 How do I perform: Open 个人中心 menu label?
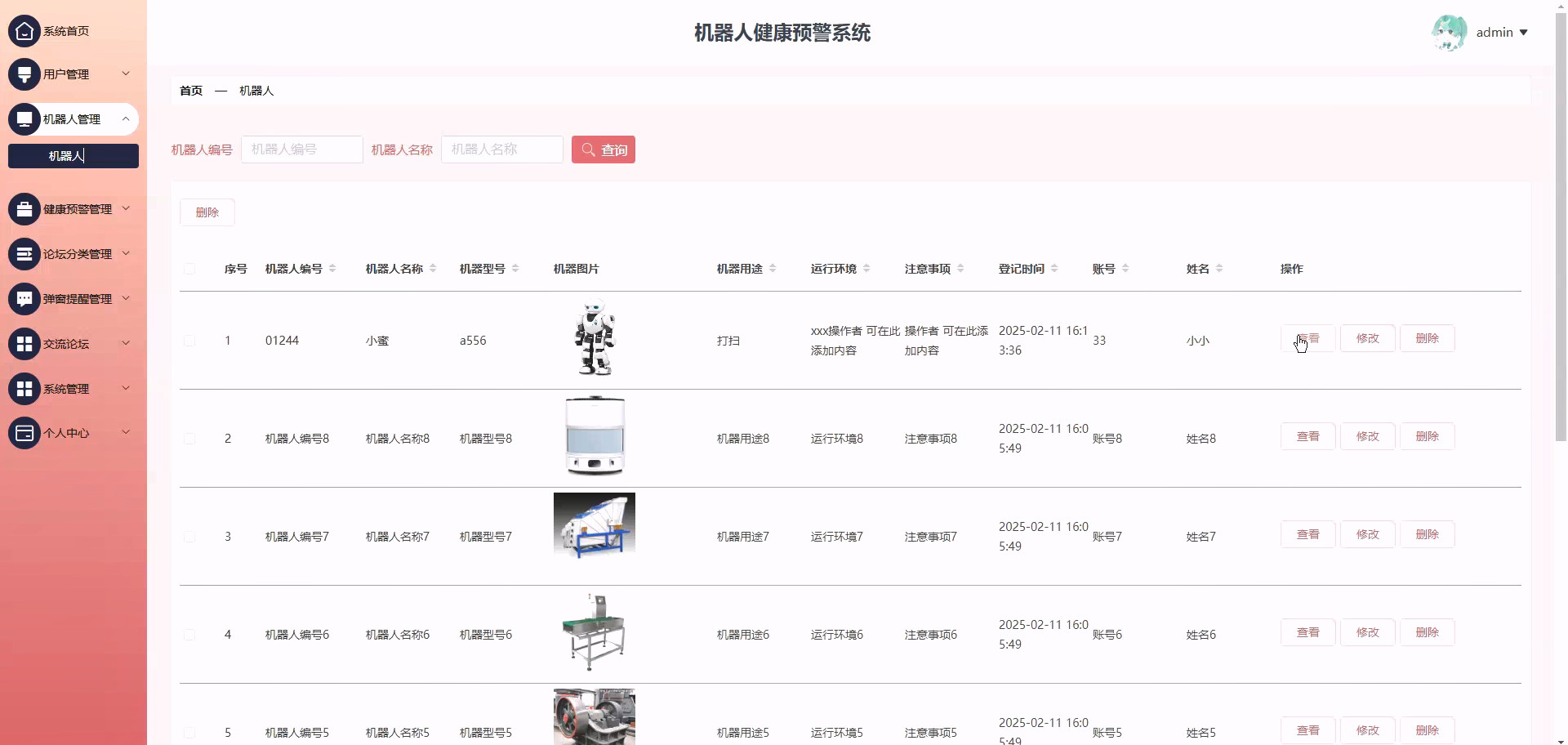[66, 433]
